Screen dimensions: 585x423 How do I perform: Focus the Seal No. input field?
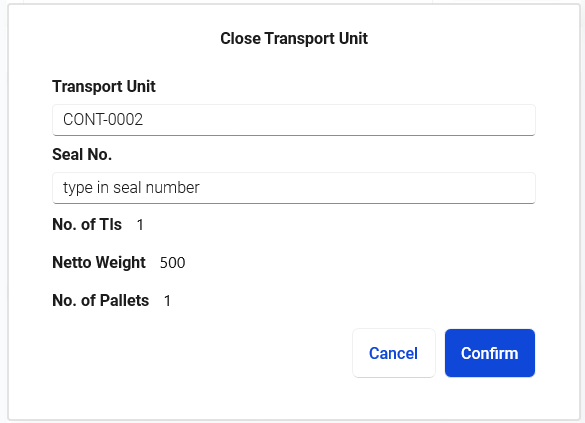point(294,188)
